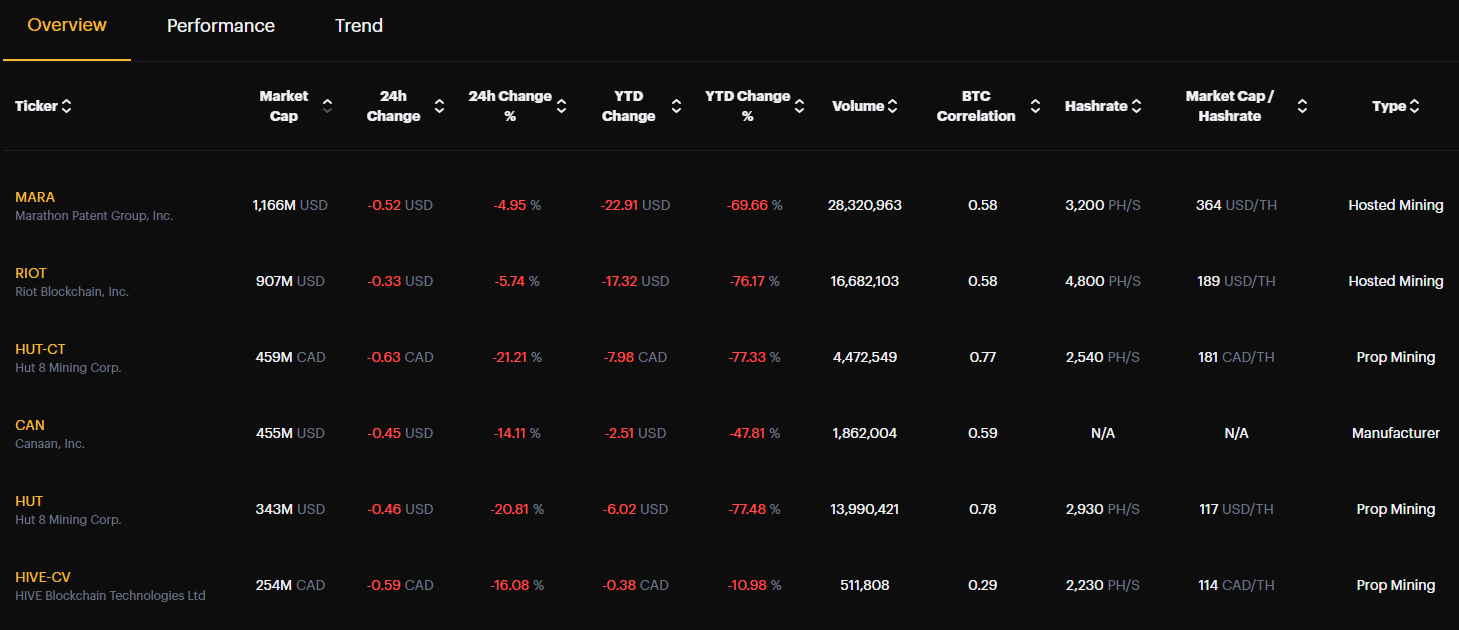Screen dimensions: 1459x630
Task: Click Hut 8 Mining Corp. under HUT-CT
Action: coord(68,368)
